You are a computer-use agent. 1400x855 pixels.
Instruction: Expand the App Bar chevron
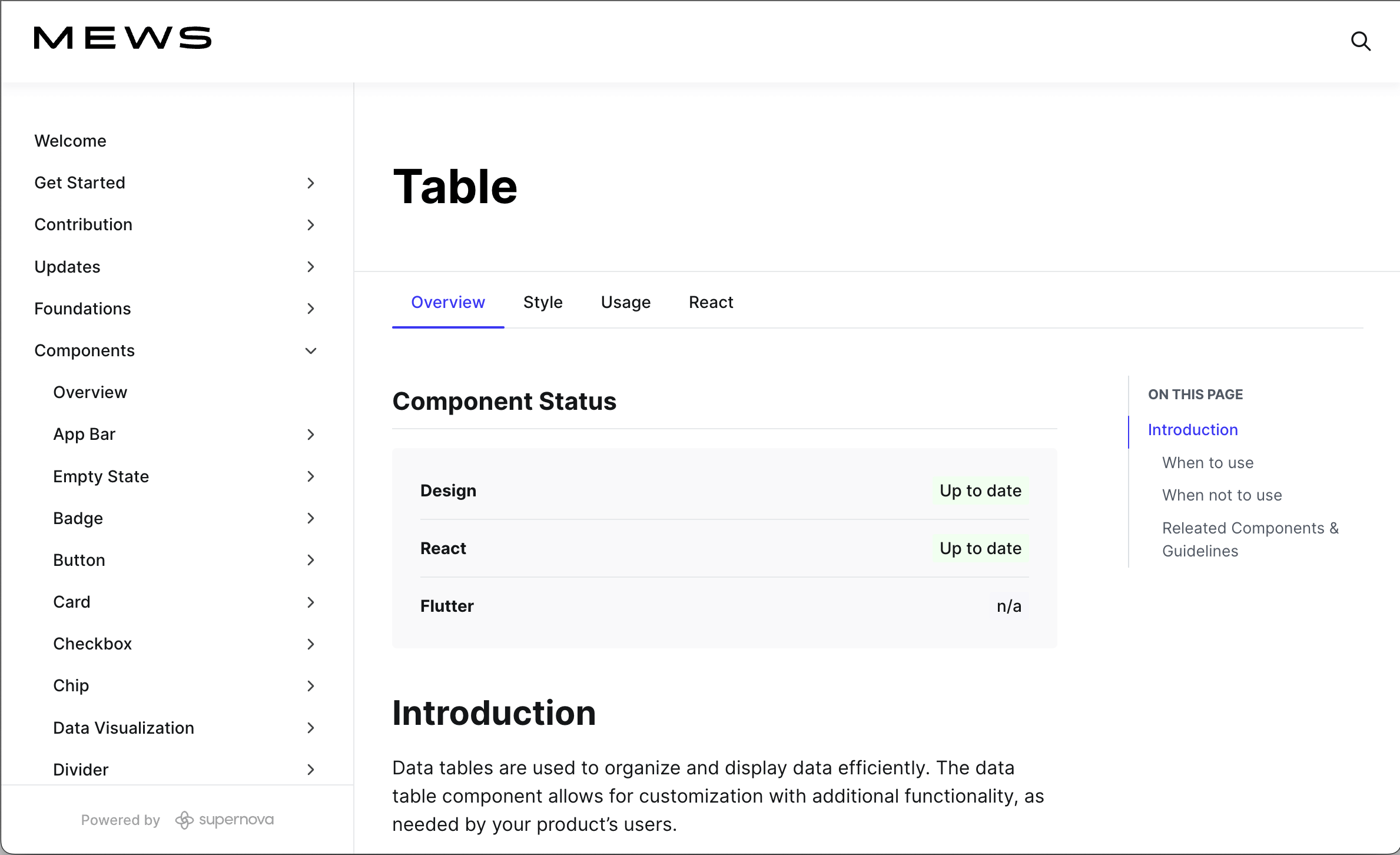[311, 435]
